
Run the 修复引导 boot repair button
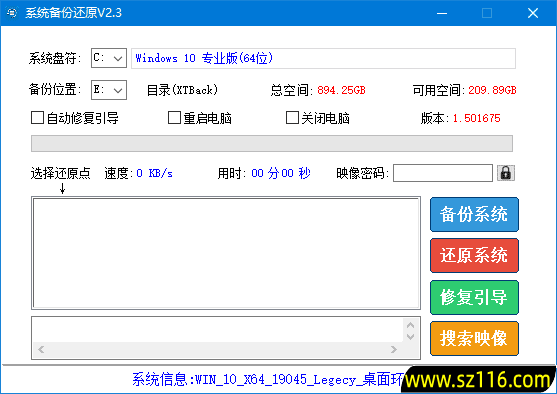[474, 297]
